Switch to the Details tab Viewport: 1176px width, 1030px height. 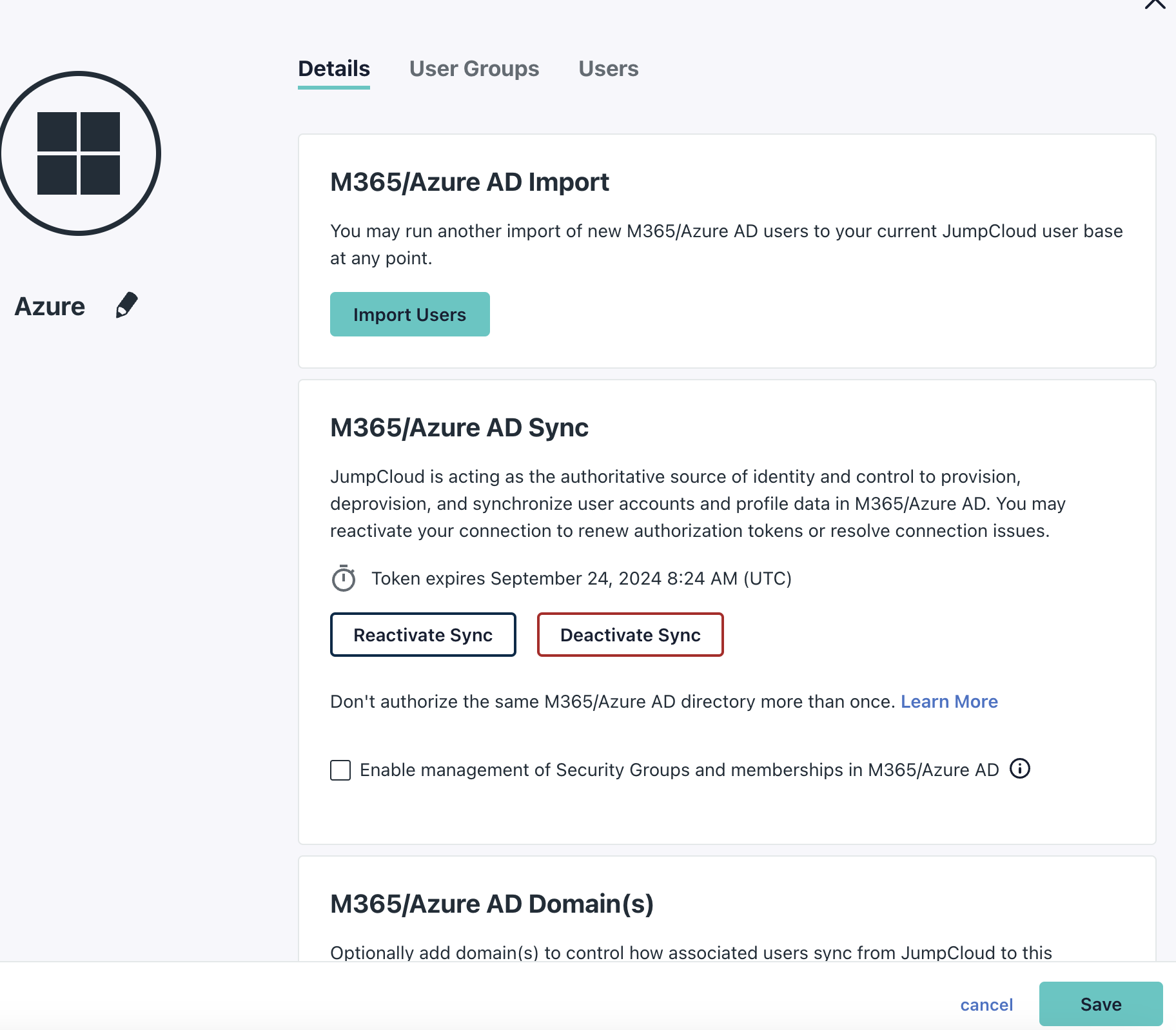[334, 68]
